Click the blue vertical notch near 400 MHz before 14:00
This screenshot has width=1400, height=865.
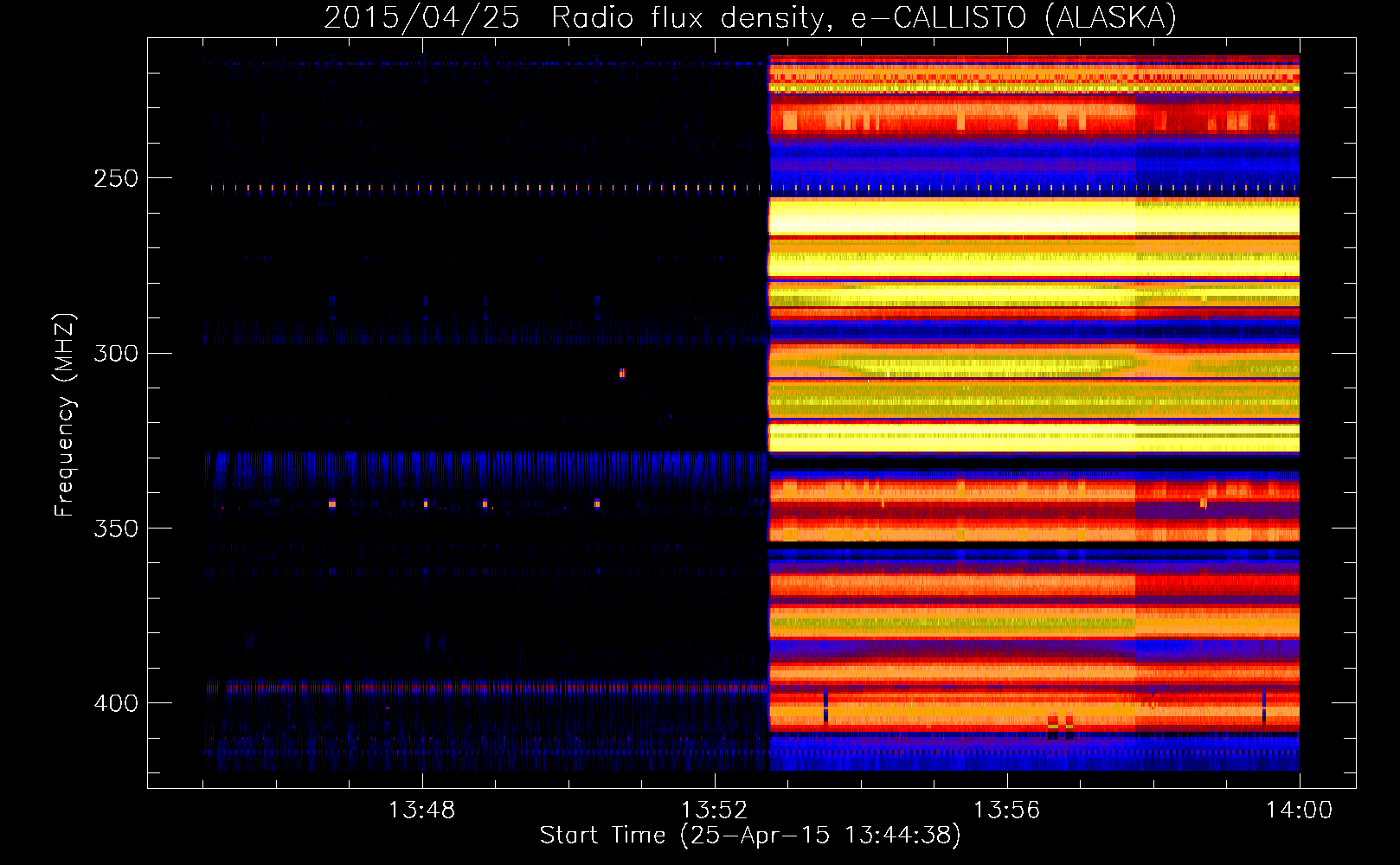[1264, 705]
